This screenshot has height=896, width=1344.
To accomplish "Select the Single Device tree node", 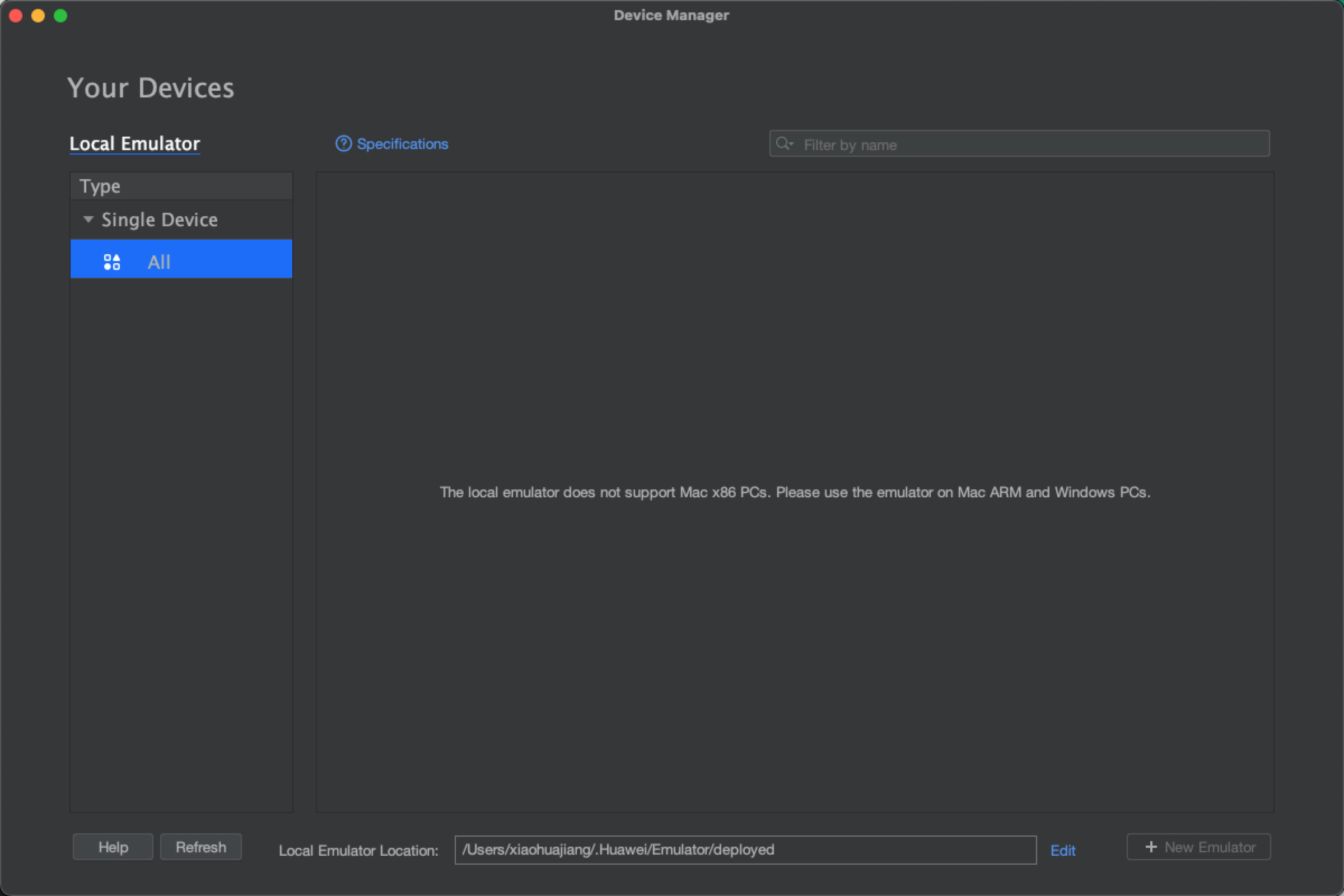I will pos(160,220).
